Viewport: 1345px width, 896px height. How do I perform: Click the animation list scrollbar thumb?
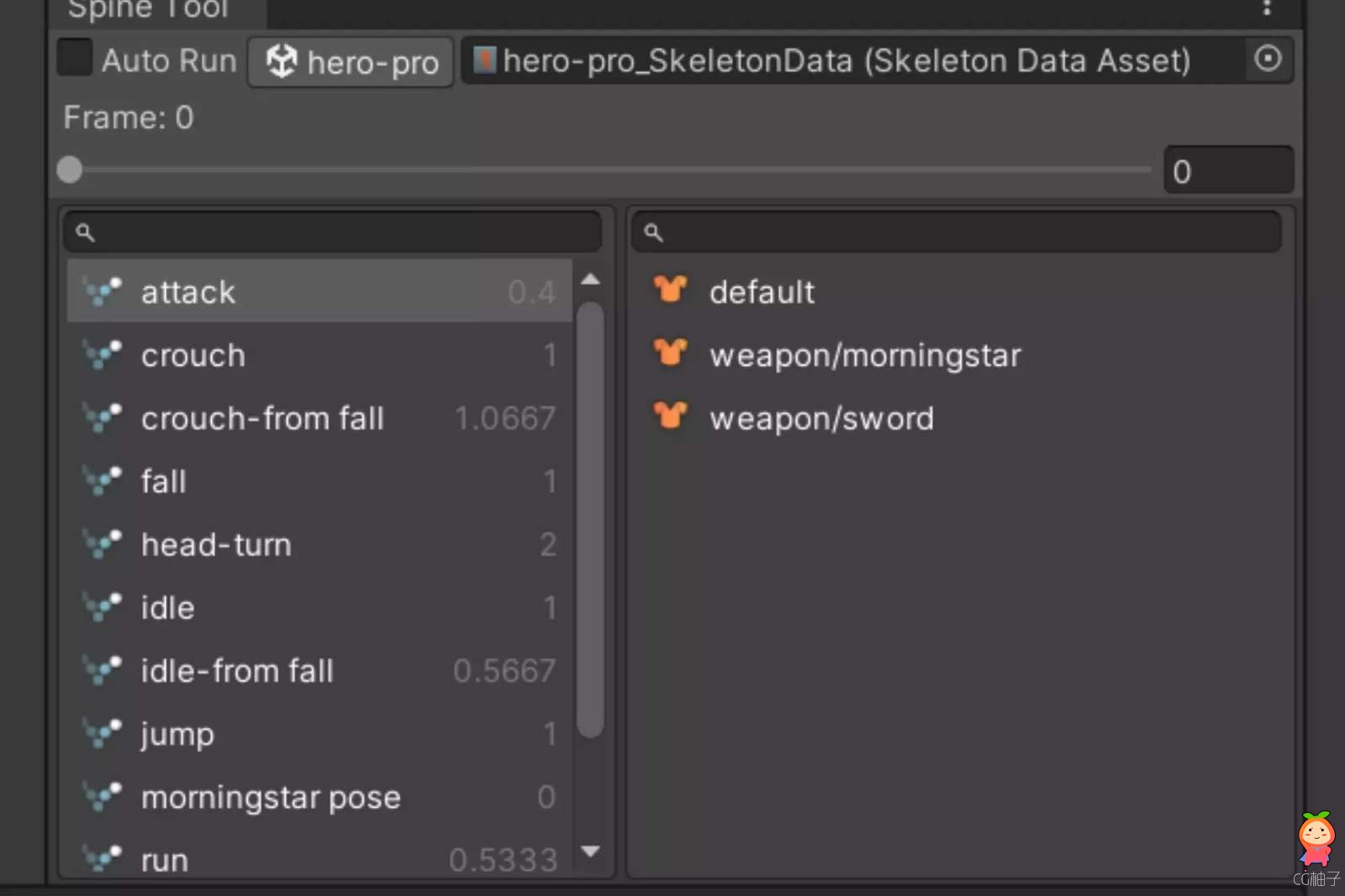pyautogui.click(x=591, y=519)
